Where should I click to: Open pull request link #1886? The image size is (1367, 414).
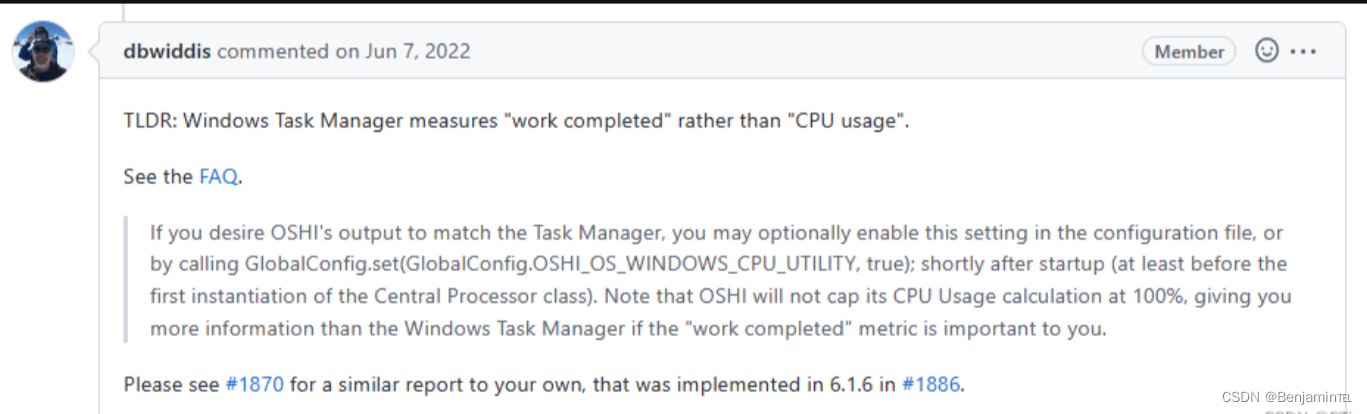[931, 384]
